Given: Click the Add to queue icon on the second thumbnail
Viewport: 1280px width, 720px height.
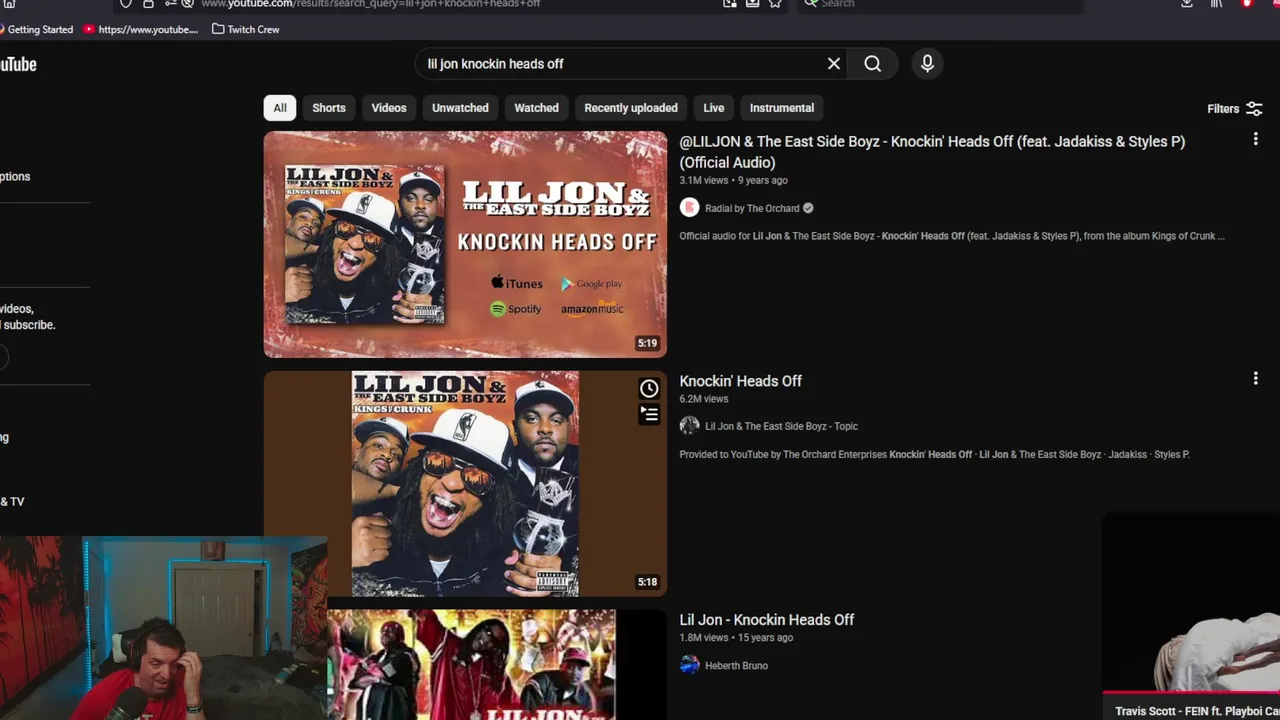Looking at the screenshot, I should (x=649, y=414).
